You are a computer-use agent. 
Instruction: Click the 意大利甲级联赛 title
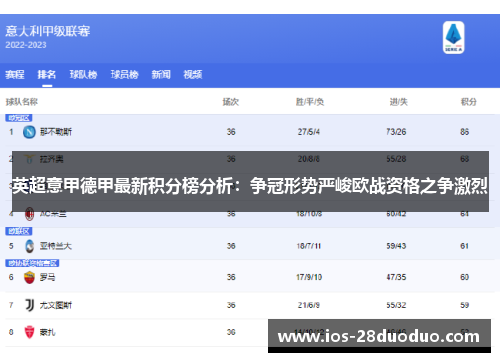tap(48, 31)
